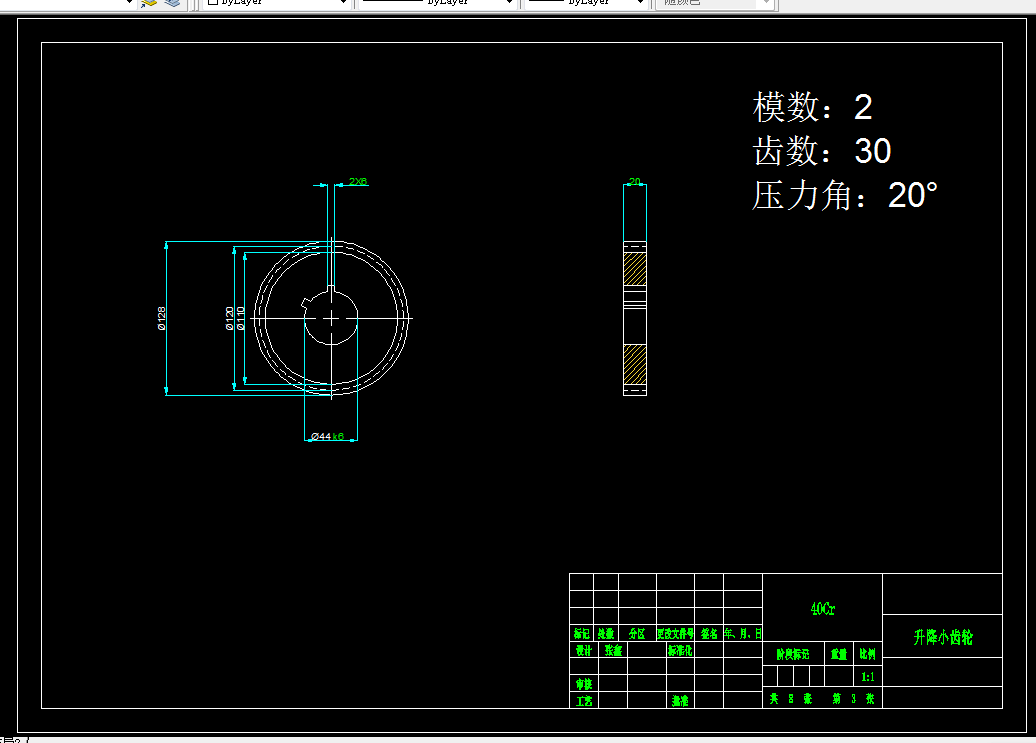Pick the upper yellow hatch in section view
The image size is (1036, 743).
(x=635, y=269)
